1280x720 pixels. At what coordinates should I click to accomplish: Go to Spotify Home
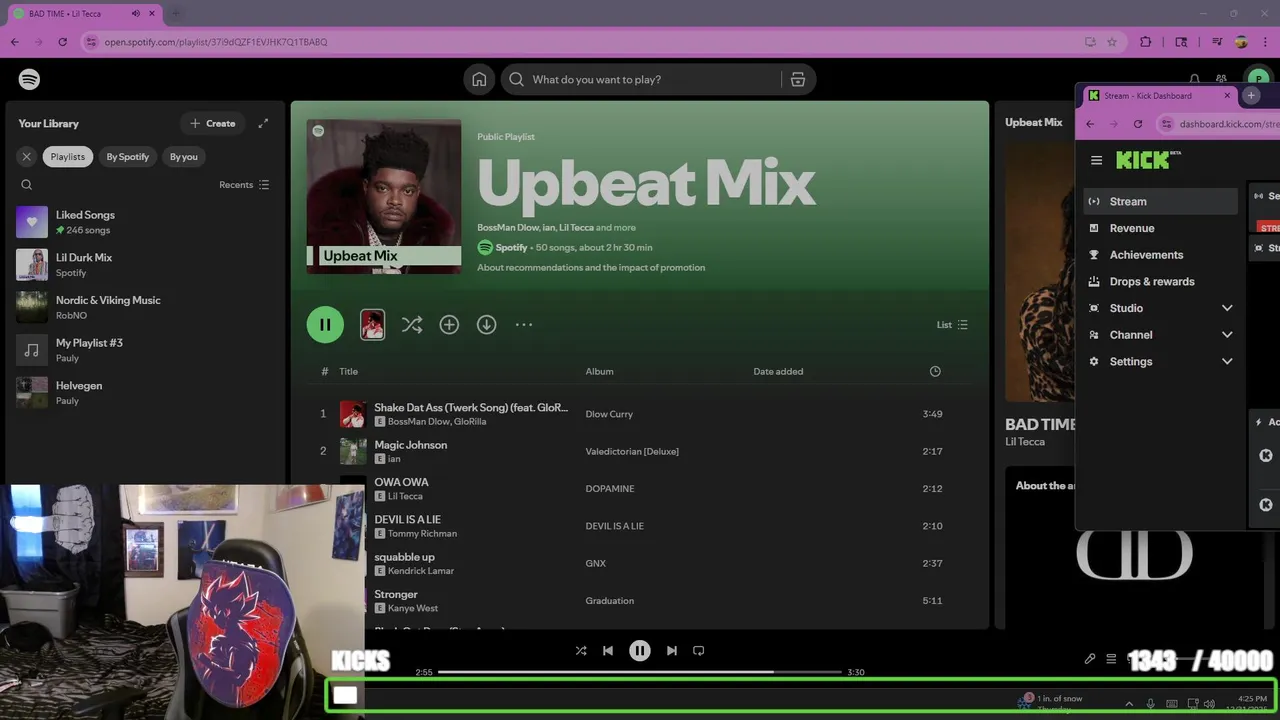(479, 79)
